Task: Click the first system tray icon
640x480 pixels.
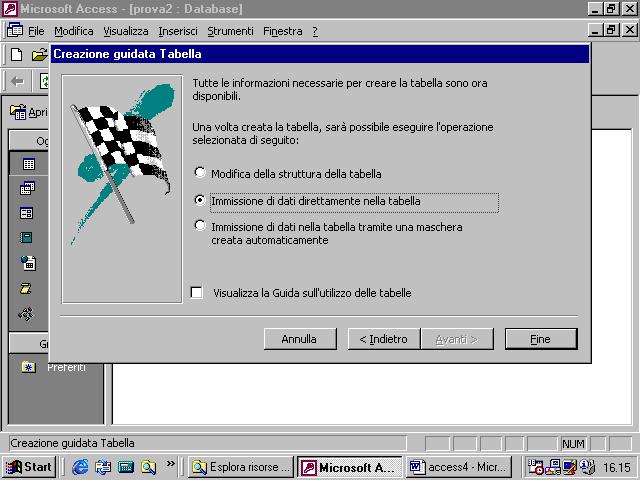Action: coord(535,467)
